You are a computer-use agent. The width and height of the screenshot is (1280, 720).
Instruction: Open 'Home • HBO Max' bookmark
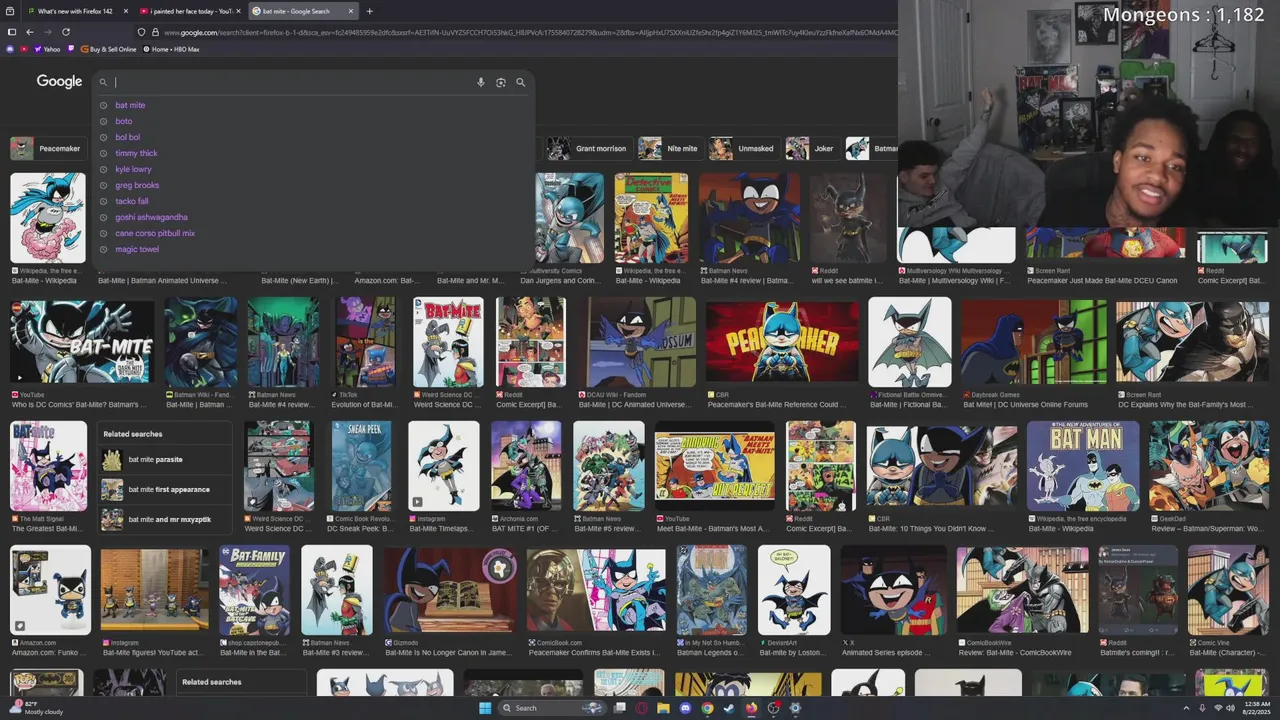[x=170, y=49]
